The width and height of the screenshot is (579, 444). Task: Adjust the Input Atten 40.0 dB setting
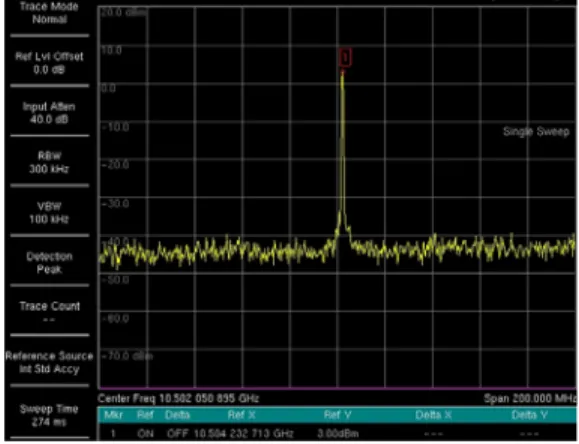pos(49,113)
